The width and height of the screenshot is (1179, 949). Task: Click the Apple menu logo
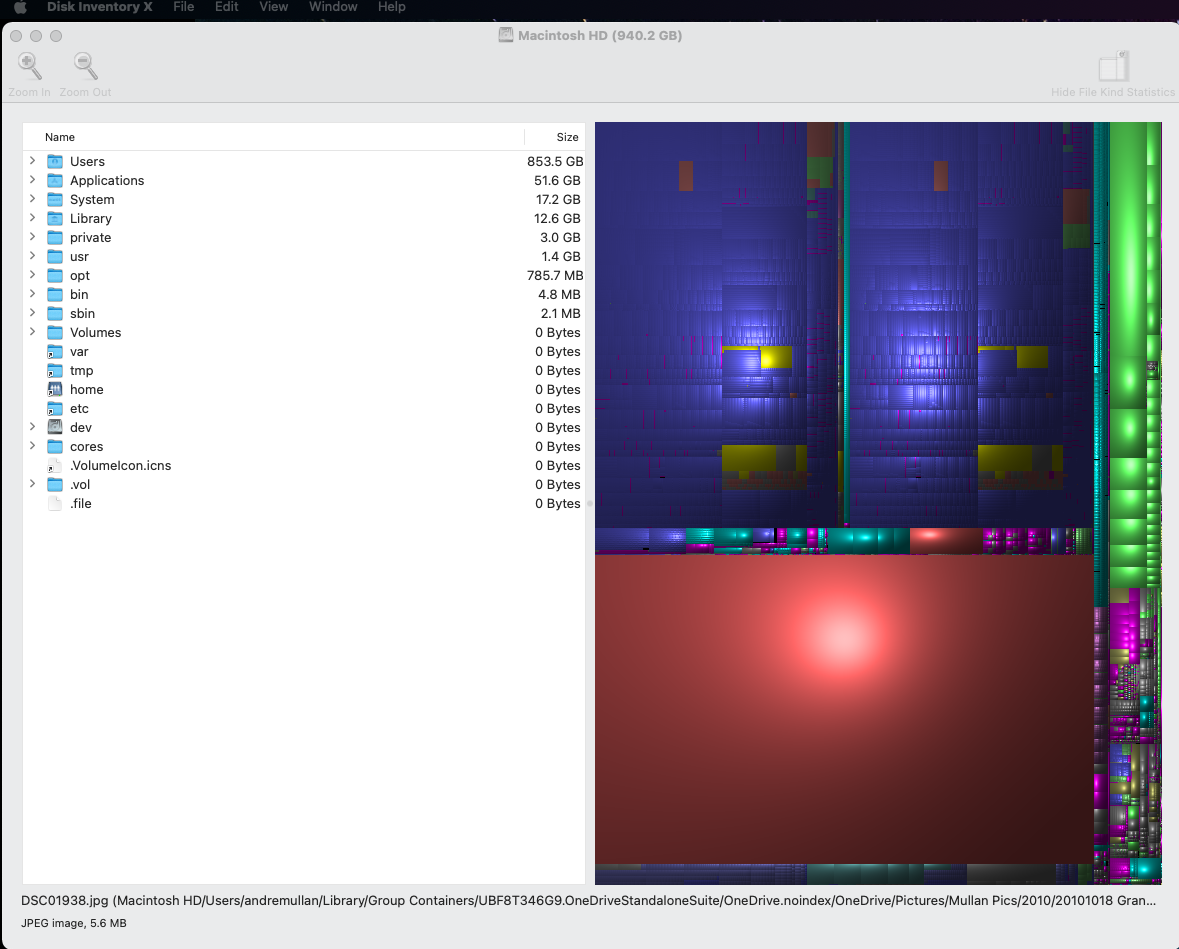pyautogui.click(x=19, y=7)
